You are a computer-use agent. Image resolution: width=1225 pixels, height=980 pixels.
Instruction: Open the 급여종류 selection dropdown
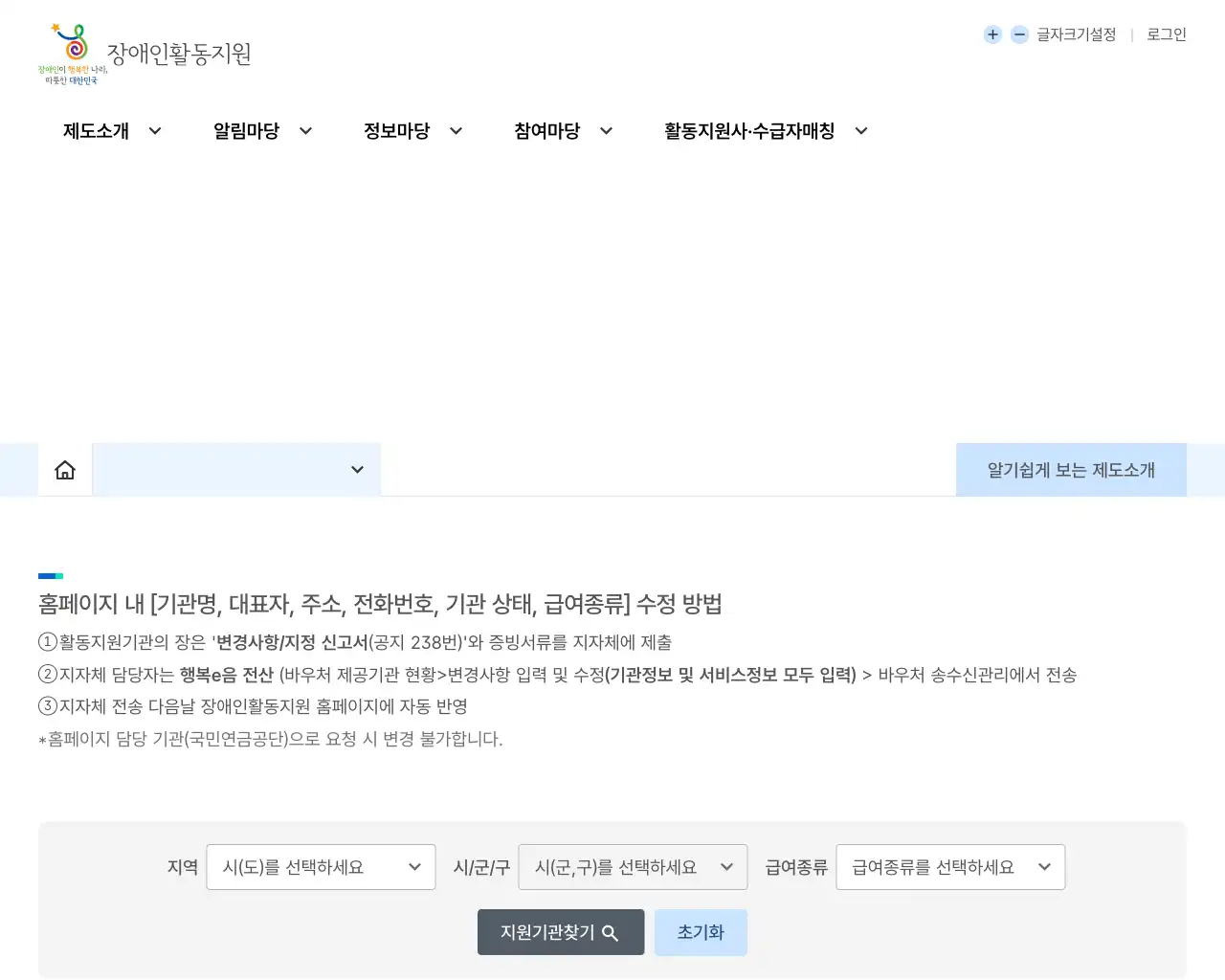(950, 867)
